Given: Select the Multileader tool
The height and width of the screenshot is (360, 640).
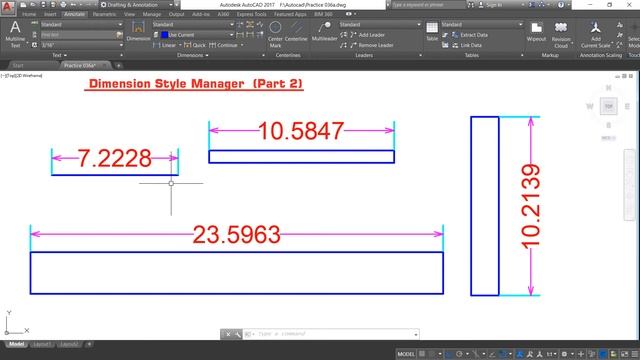Looking at the screenshot, I should [324, 31].
